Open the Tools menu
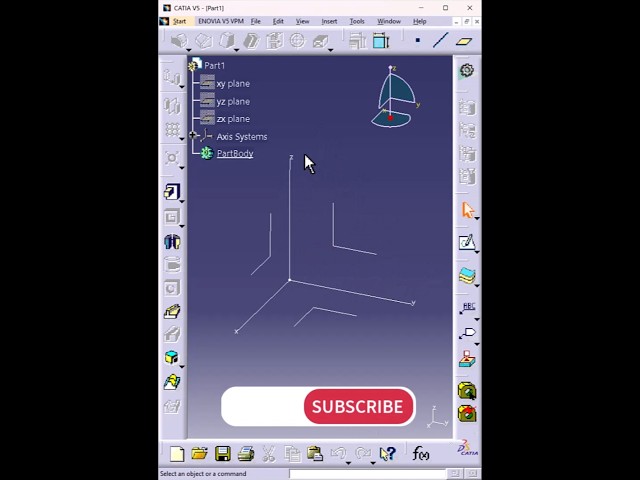This screenshot has height=480, width=640. 357,21
